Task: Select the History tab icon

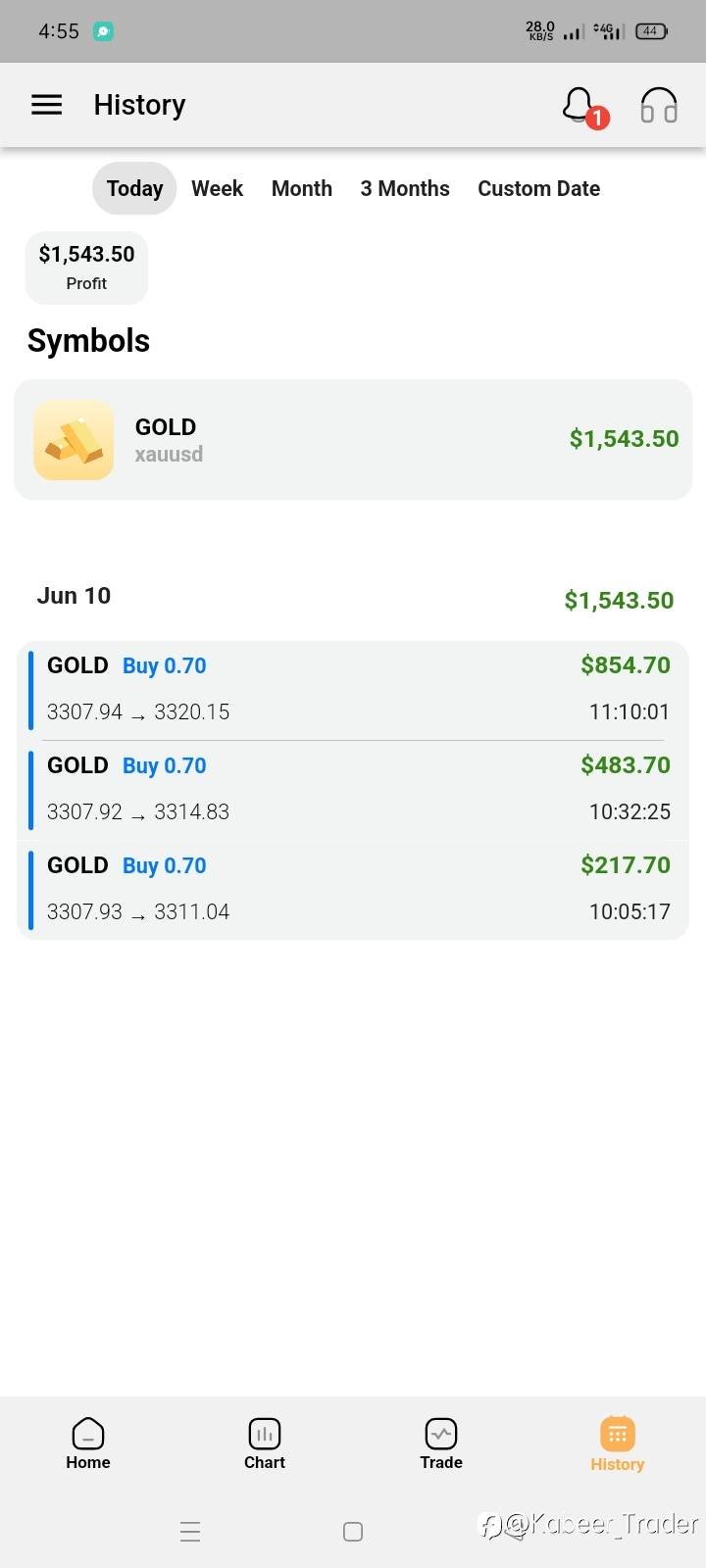Action: 617,1435
